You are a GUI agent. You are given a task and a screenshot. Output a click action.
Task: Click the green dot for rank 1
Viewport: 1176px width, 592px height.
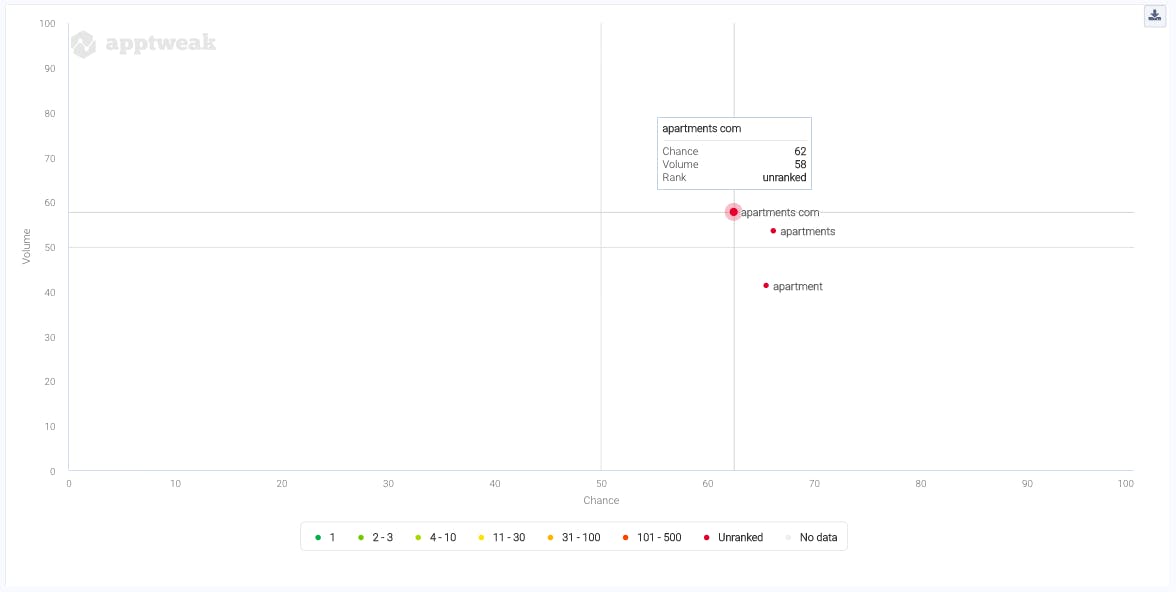pos(318,537)
